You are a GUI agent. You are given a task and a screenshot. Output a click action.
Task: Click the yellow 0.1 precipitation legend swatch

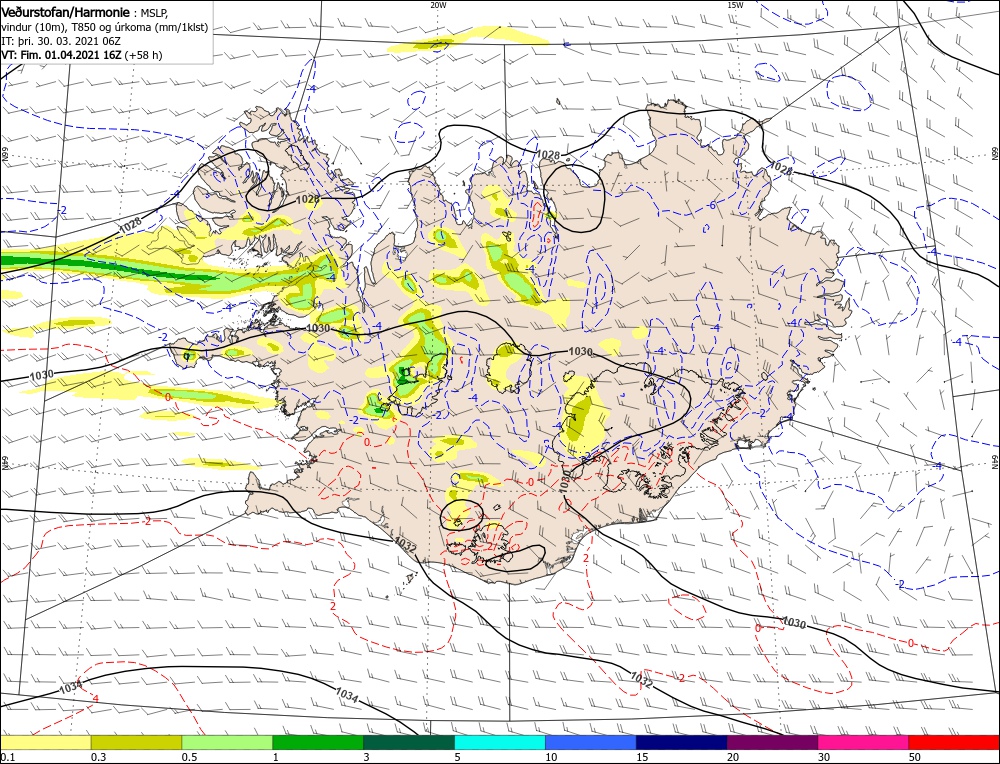(45, 742)
